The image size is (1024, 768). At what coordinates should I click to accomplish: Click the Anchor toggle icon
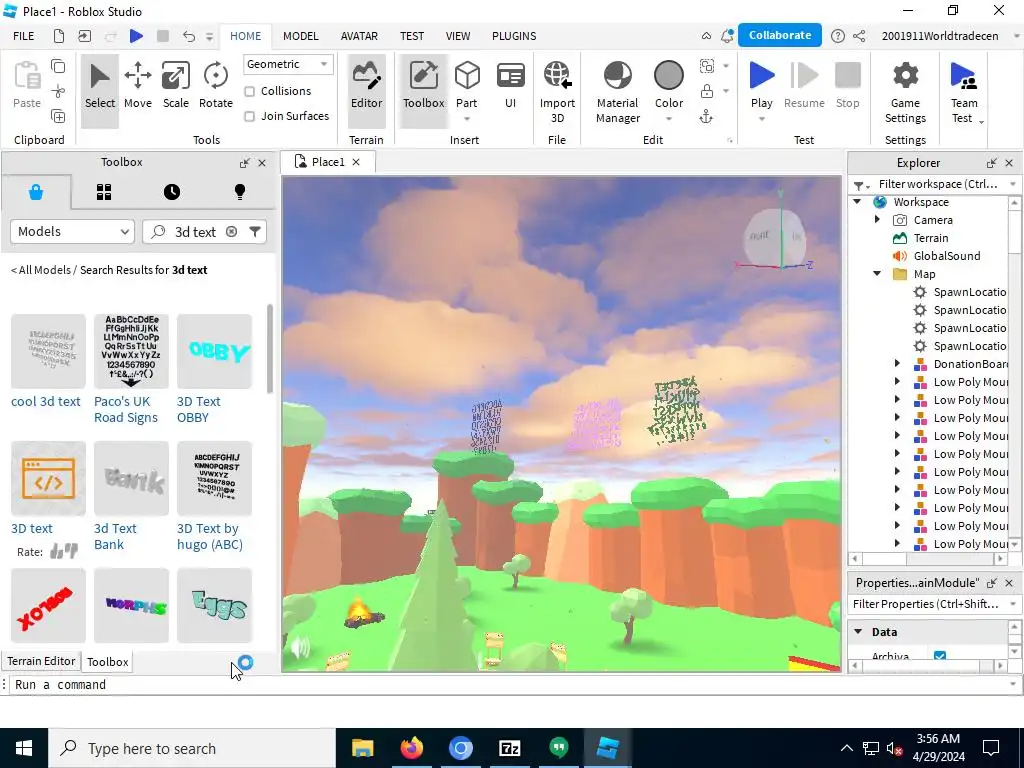tap(706, 117)
